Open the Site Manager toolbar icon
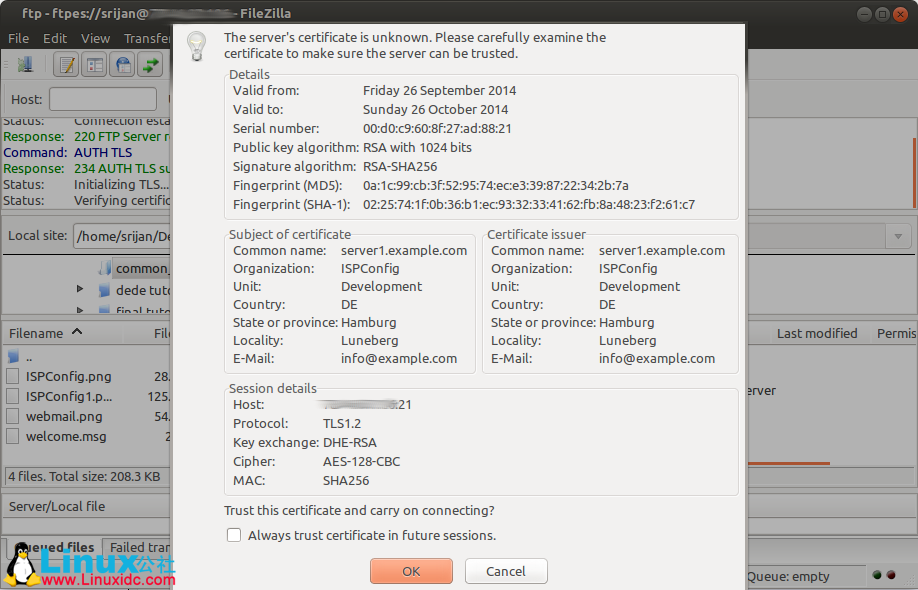 pos(27,64)
